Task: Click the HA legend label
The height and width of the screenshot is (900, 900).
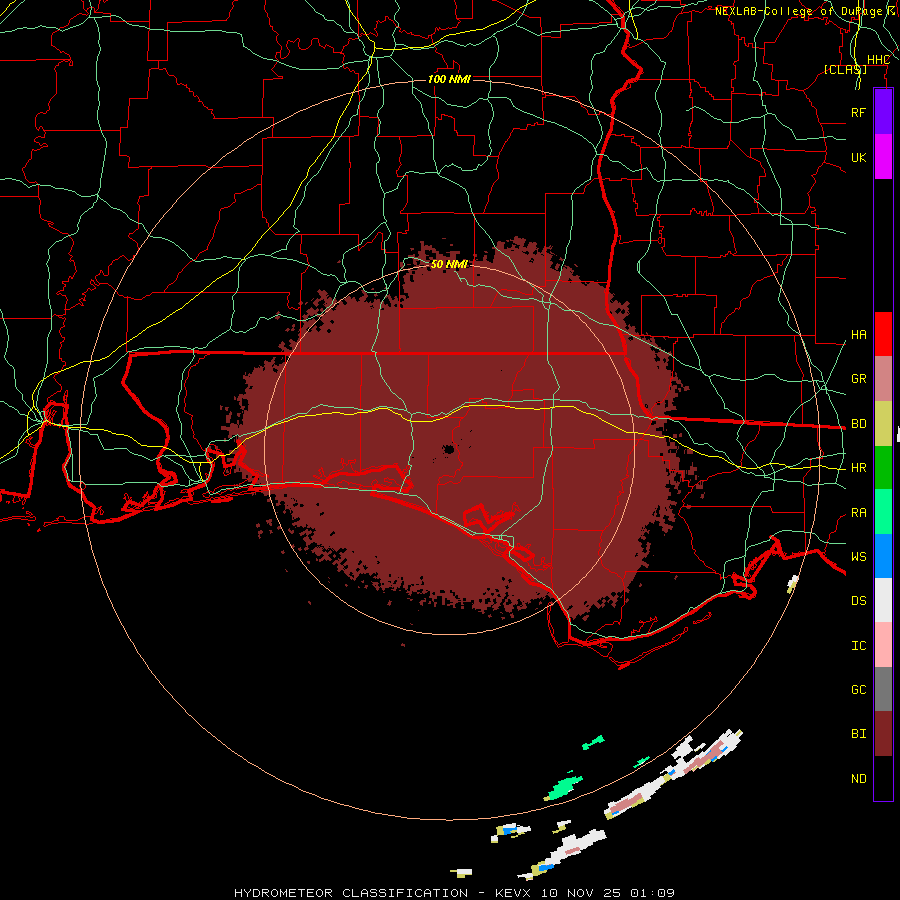Action: tap(858, 335)
